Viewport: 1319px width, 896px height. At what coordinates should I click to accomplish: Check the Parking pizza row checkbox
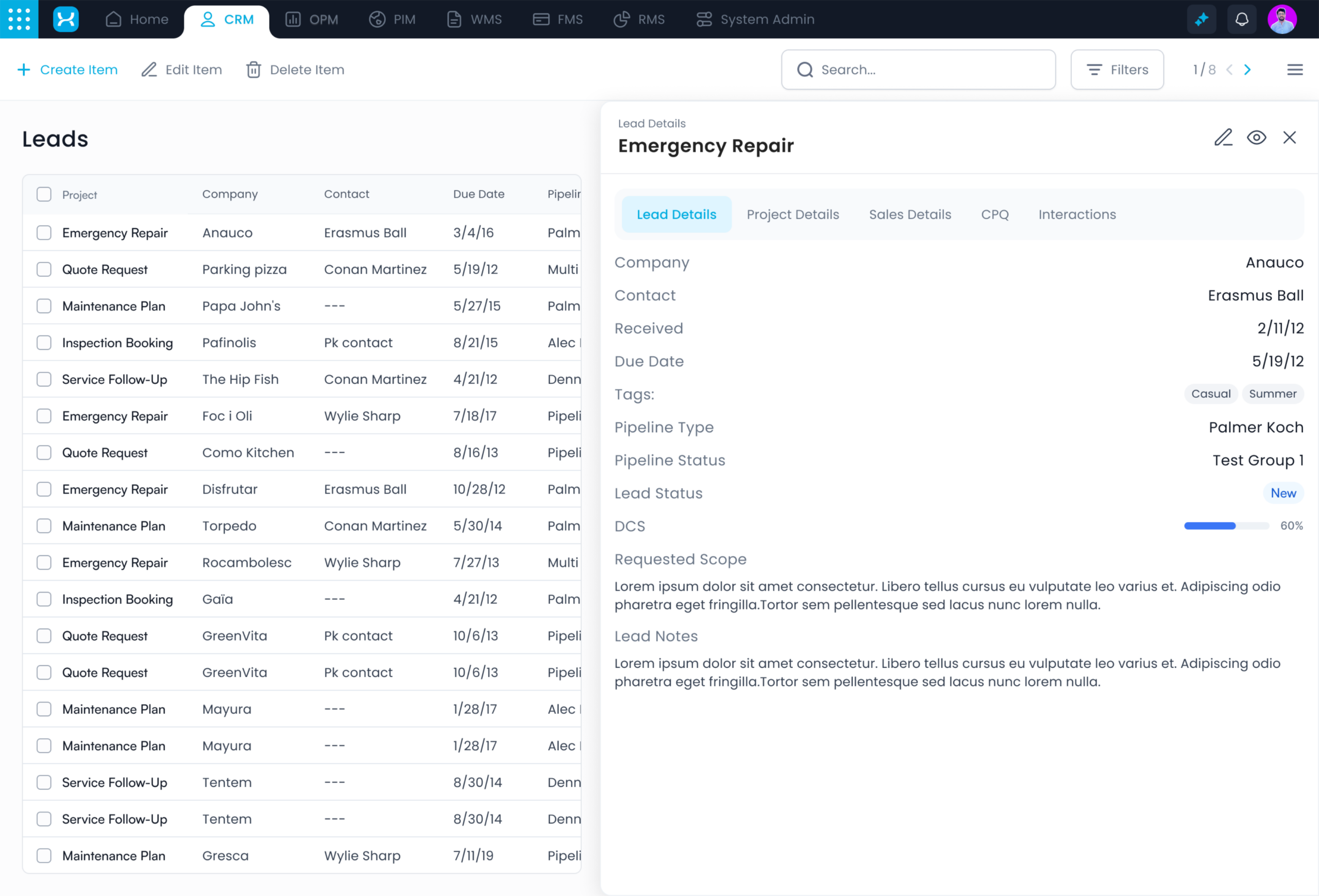point(44,269)
